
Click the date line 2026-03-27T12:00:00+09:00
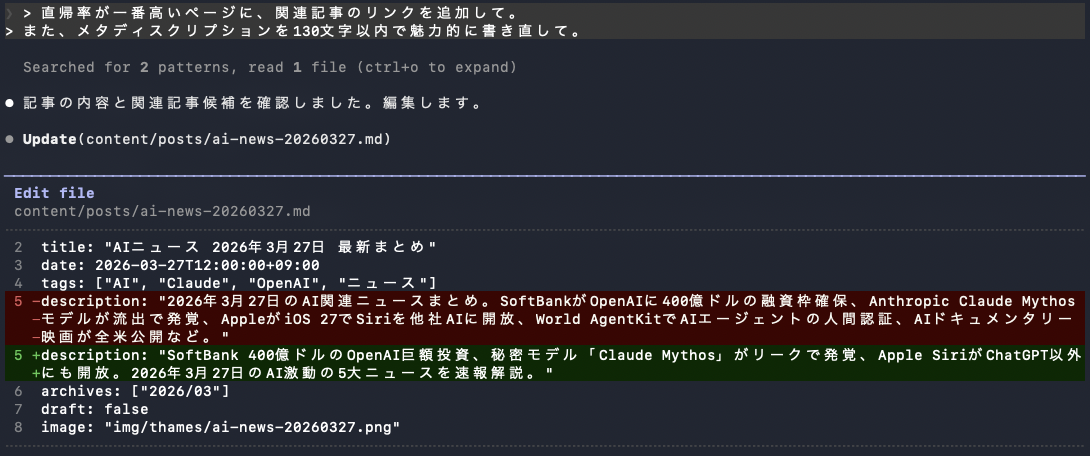point(180,266)
